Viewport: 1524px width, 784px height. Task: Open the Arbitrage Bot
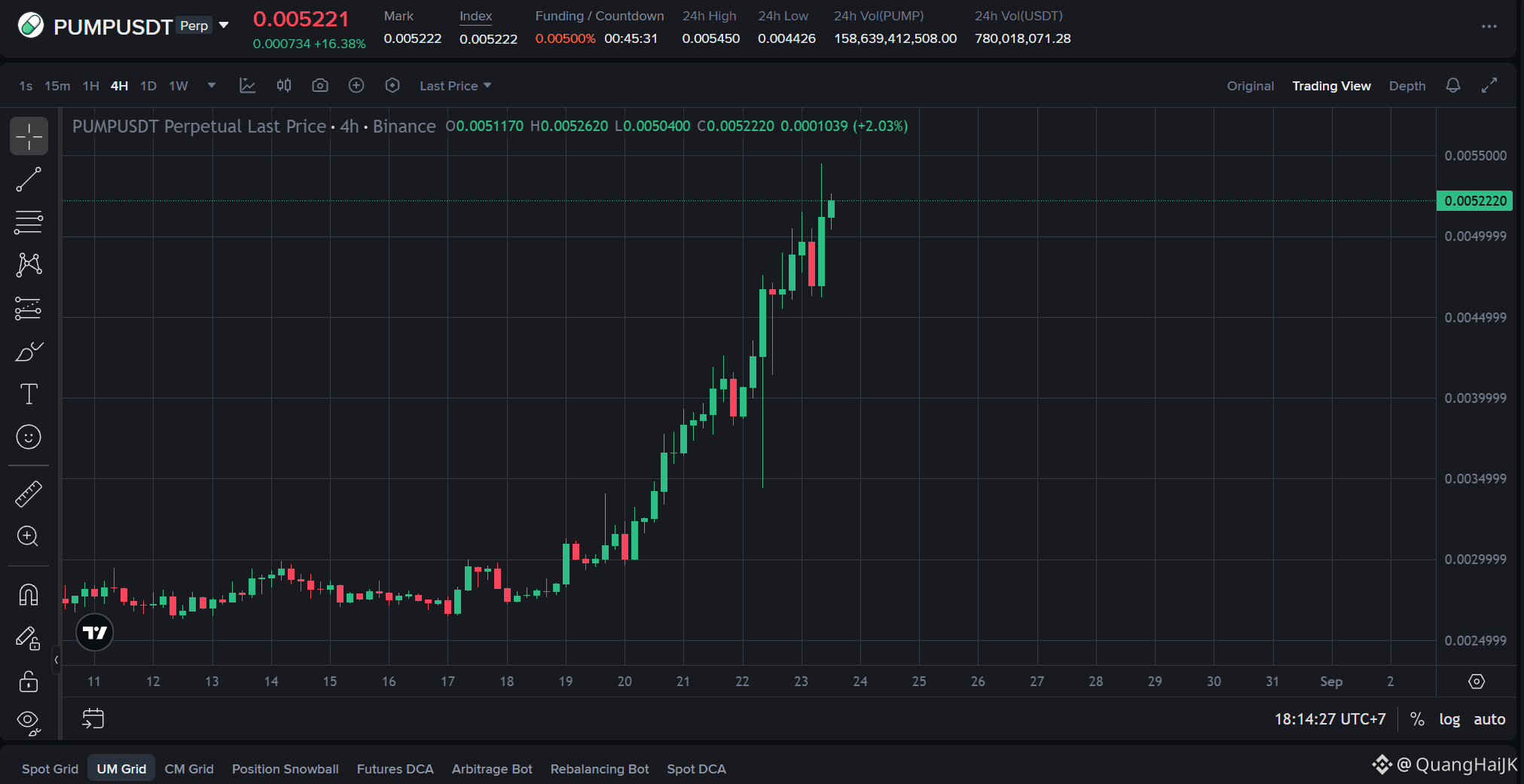point(492,769)
